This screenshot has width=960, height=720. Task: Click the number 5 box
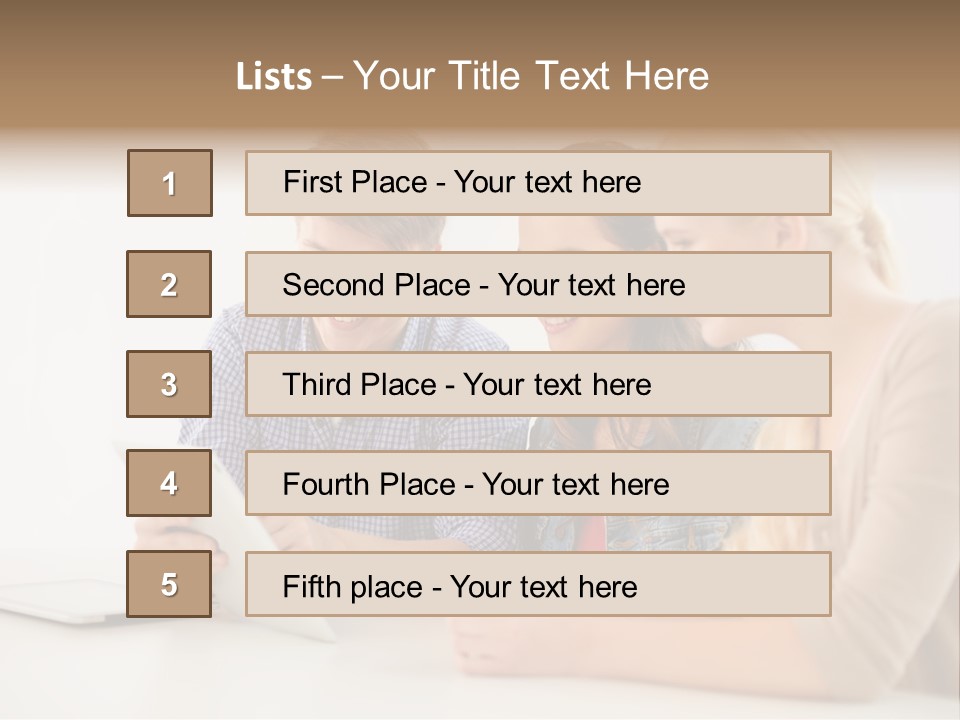[x=169, y=583]
